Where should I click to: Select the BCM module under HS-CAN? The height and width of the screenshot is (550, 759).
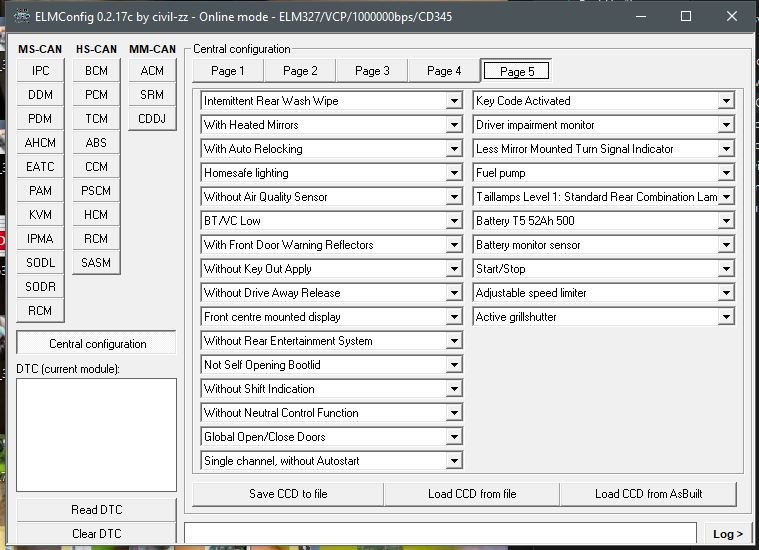[x=96, y=71]
